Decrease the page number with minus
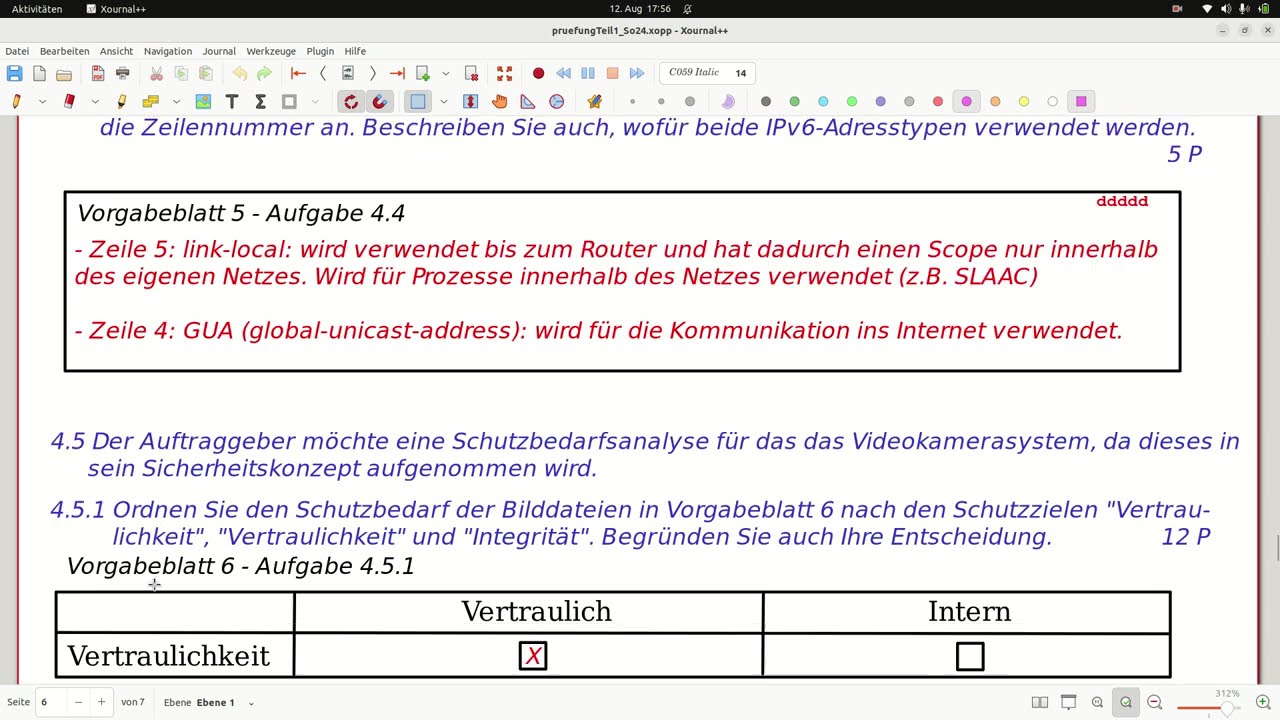 78,702
